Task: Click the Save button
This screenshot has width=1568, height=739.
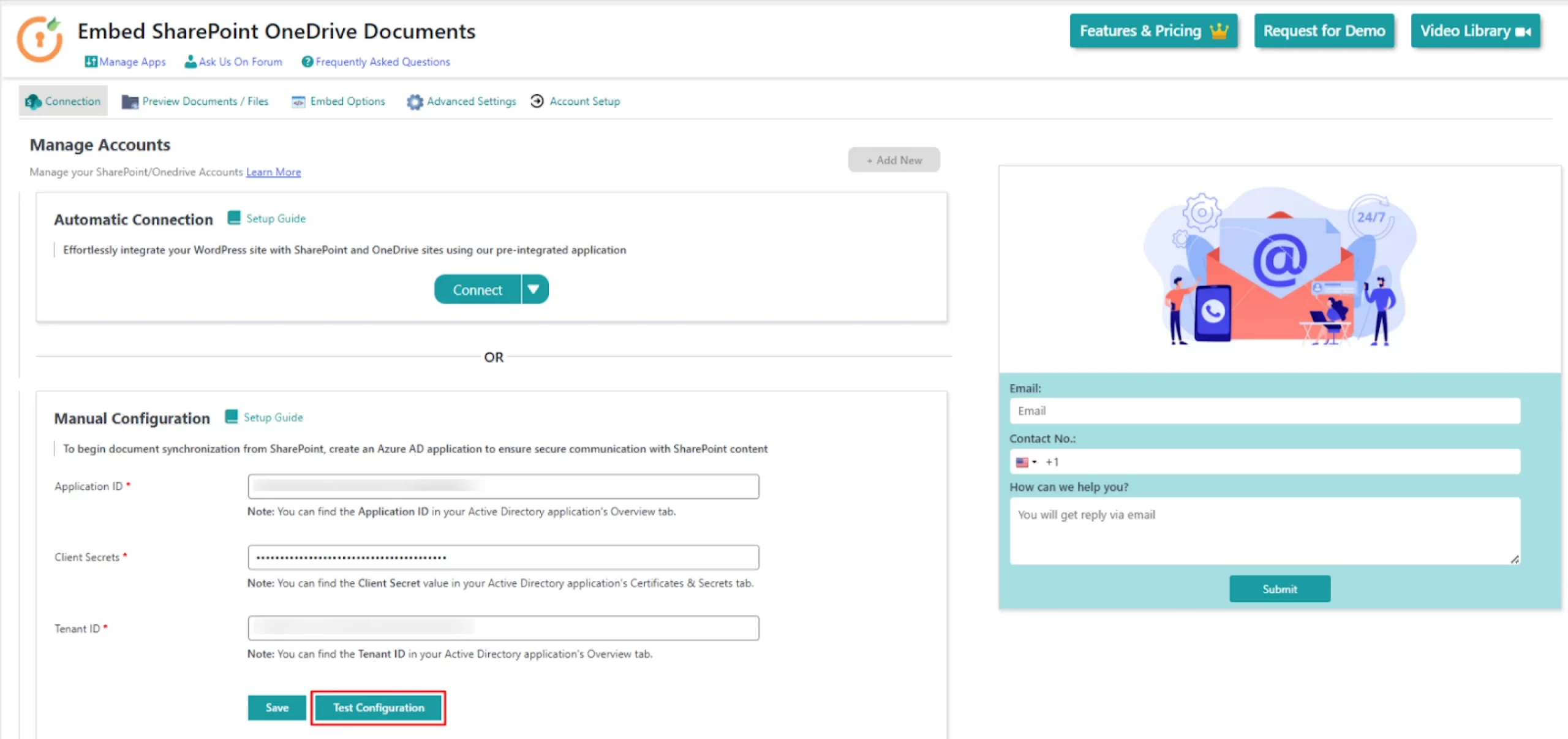Action: click(x=277, y=708)
